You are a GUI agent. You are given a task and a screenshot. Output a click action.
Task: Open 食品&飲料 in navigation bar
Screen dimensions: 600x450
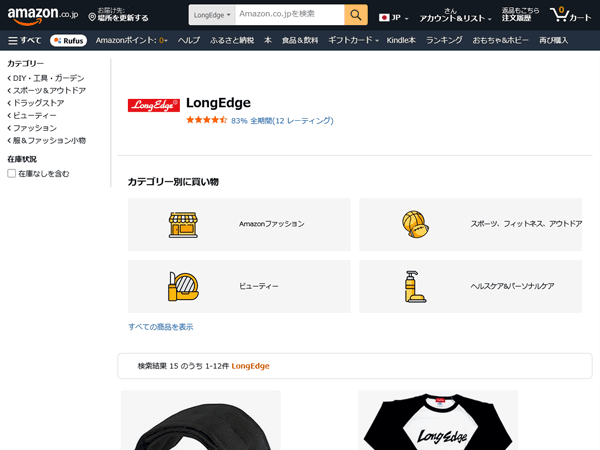(x=300, y=40)
